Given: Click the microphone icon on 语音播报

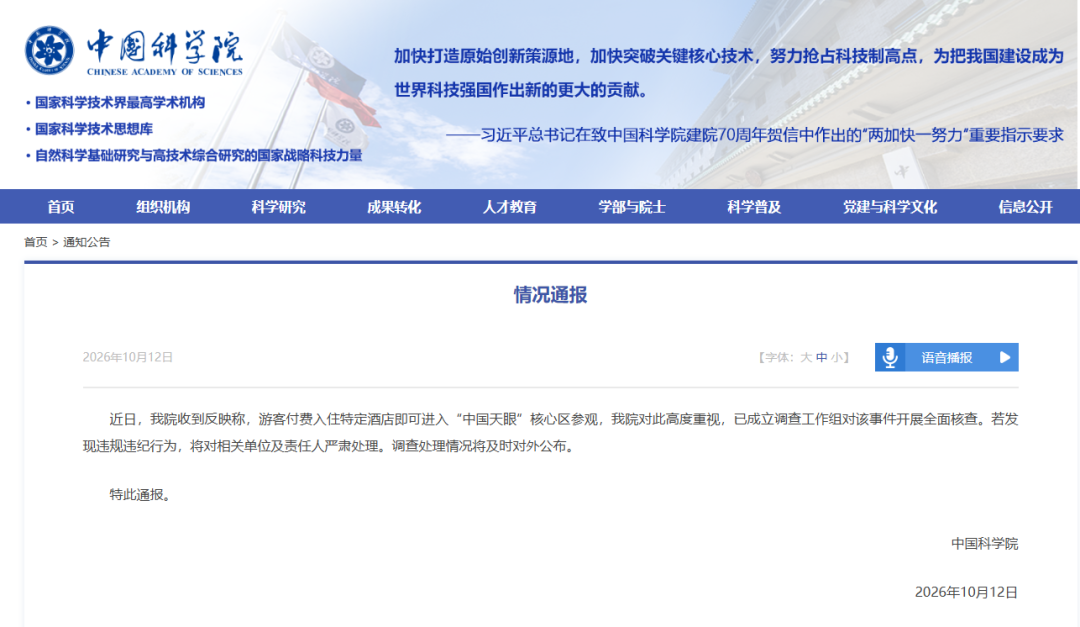Looking at the screenshot, I should click(890, 357).
